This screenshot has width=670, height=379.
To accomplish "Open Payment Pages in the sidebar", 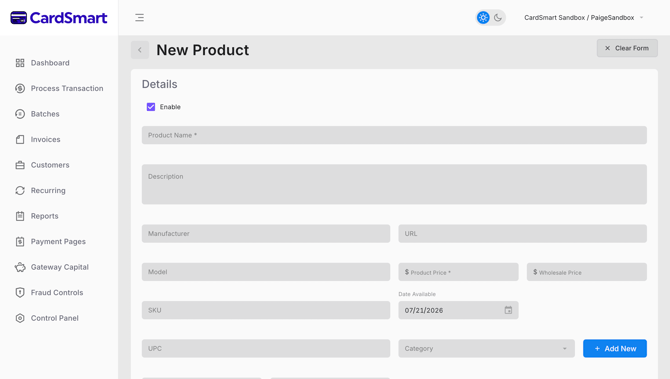I will 59,241.
